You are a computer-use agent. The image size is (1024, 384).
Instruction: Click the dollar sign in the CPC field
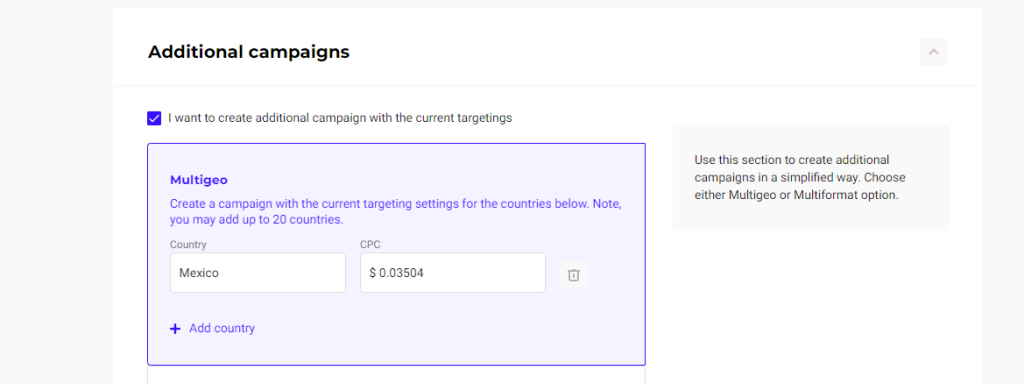(372, 273)
